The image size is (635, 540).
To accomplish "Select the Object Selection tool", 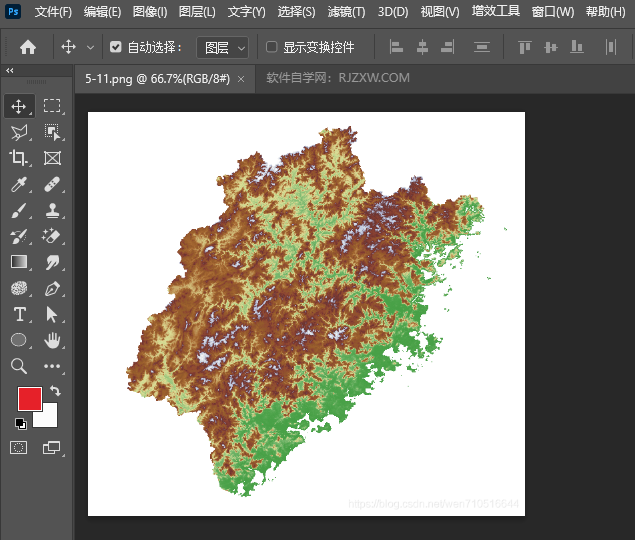I will click(52, 132).
